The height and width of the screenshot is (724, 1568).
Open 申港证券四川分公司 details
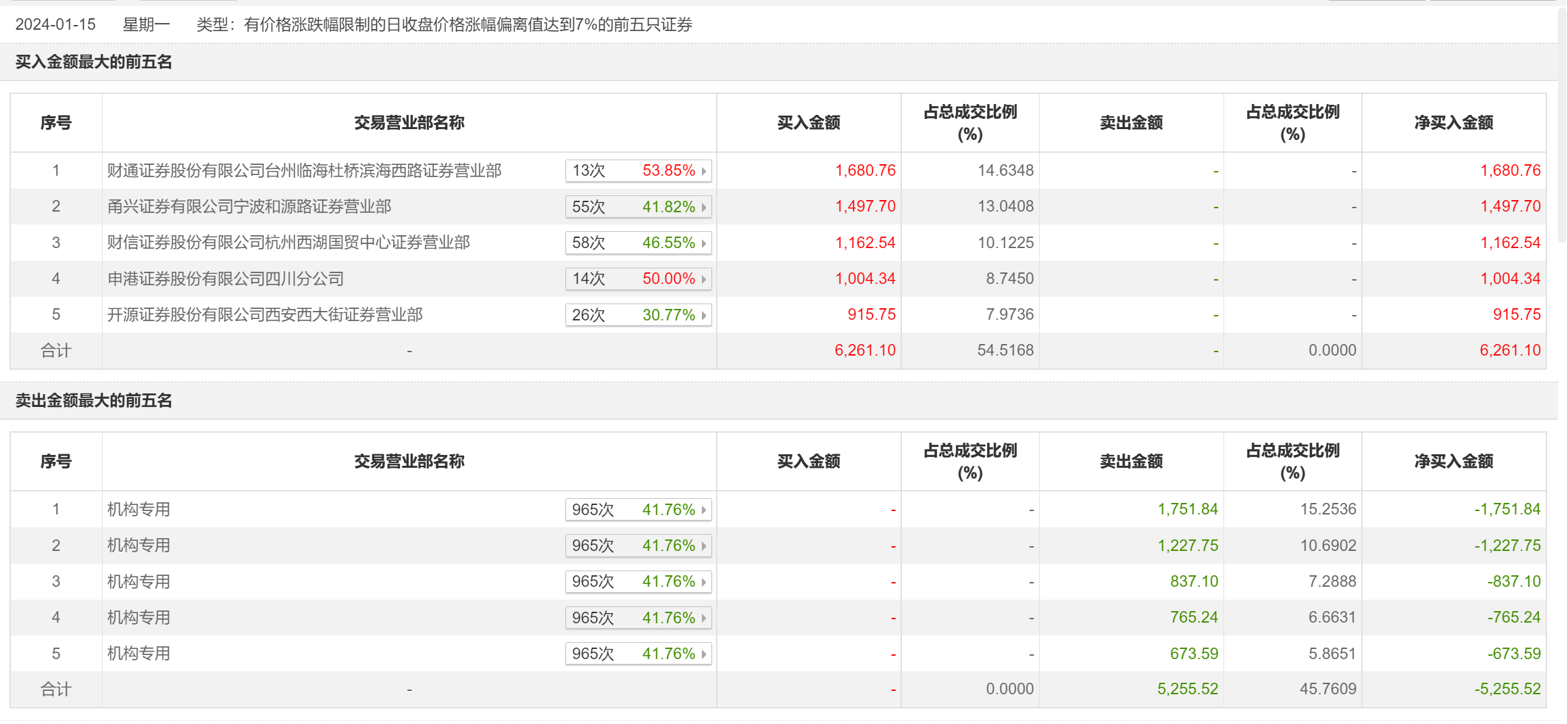[226, 279]
